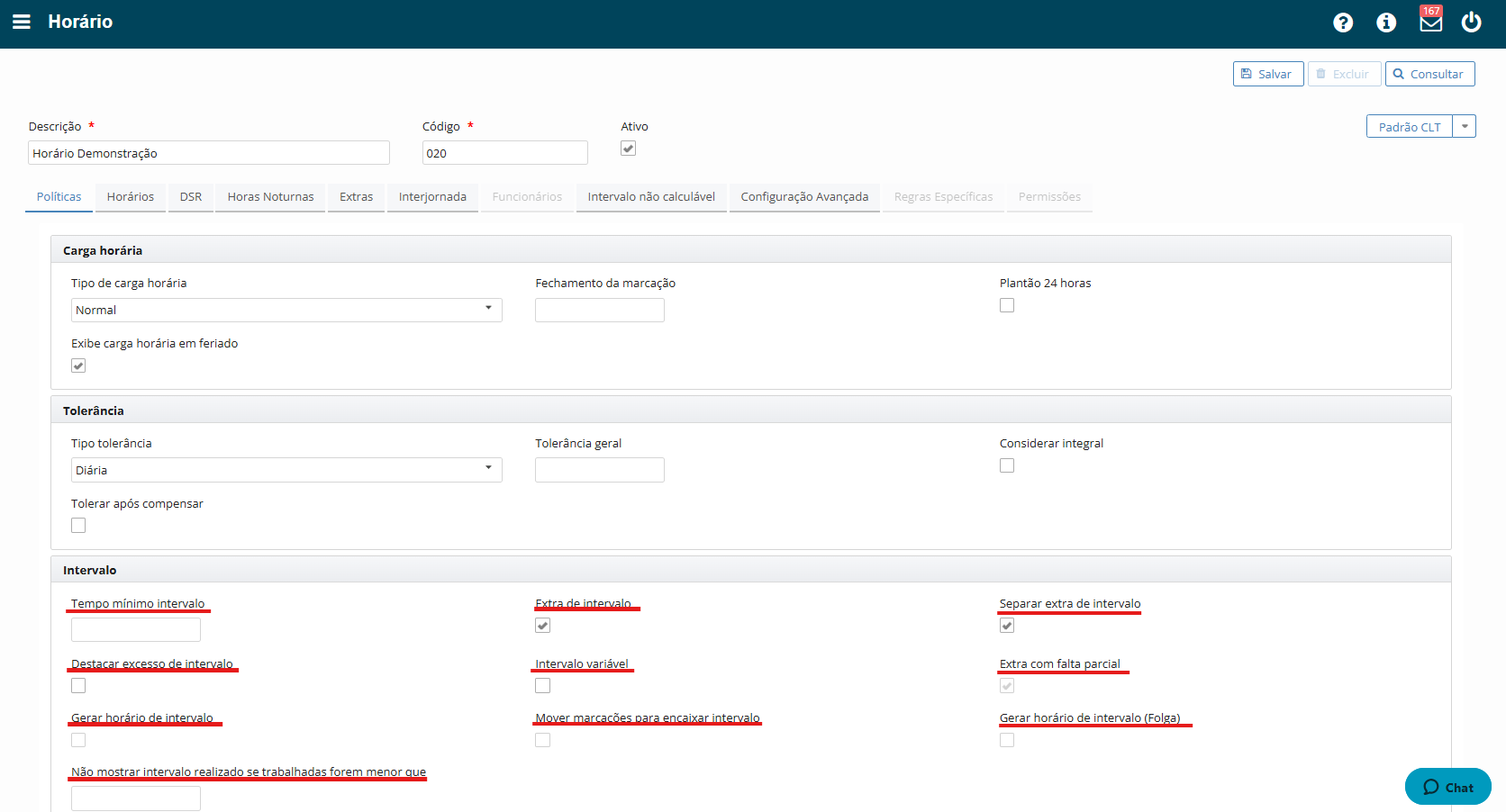Open the Chat widget
The image size is (1506, 812).
pos(1448,787)
